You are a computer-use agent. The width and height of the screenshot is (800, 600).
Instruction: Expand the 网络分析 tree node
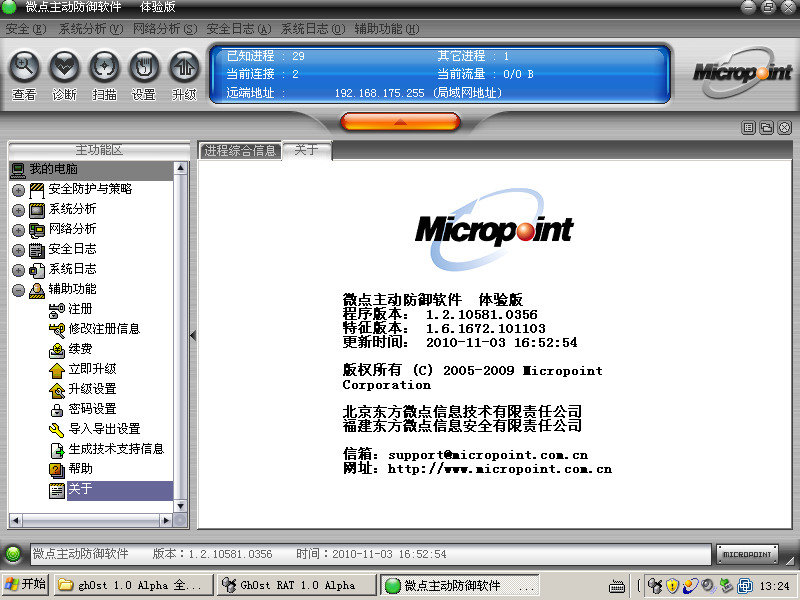[18, 230]
